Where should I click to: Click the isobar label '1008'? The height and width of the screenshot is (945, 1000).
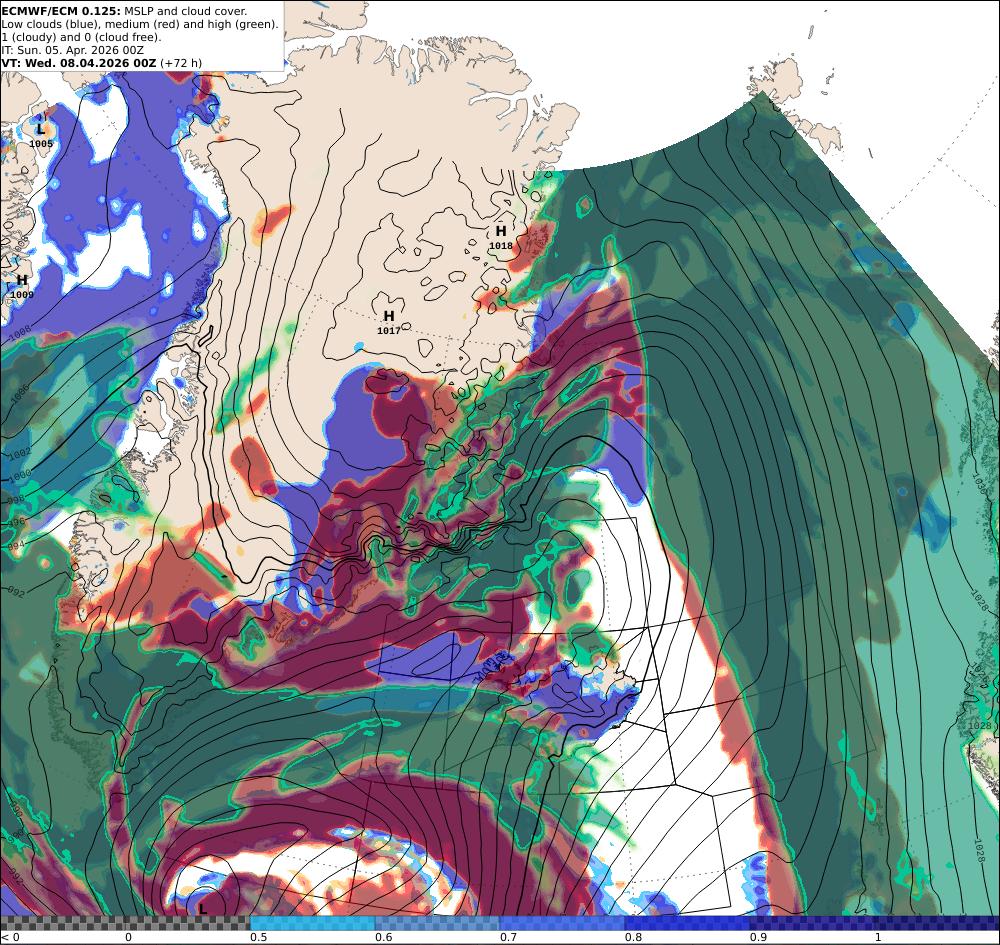click(20, 331)
